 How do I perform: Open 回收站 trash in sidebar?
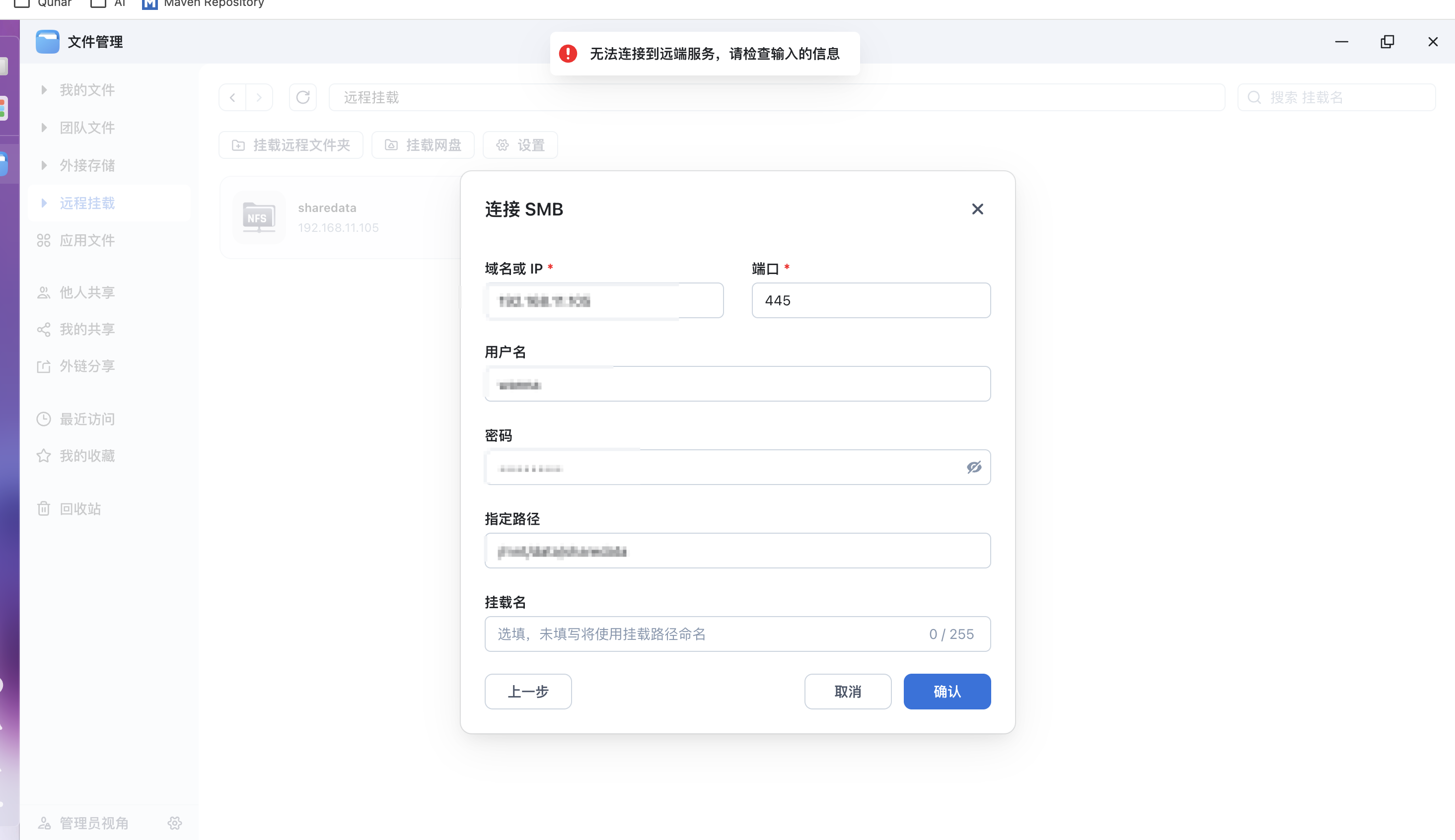click(x=79, y=509)
